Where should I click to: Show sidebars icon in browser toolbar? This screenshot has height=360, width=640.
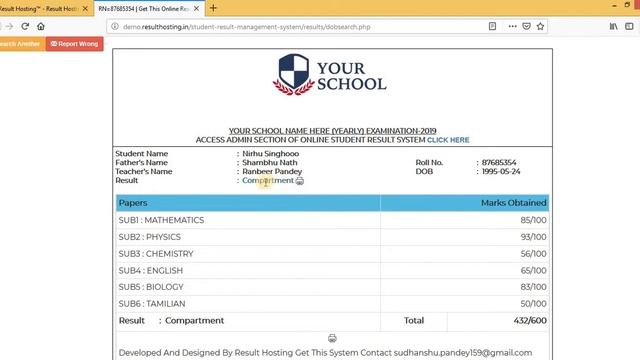pos(629,27)
